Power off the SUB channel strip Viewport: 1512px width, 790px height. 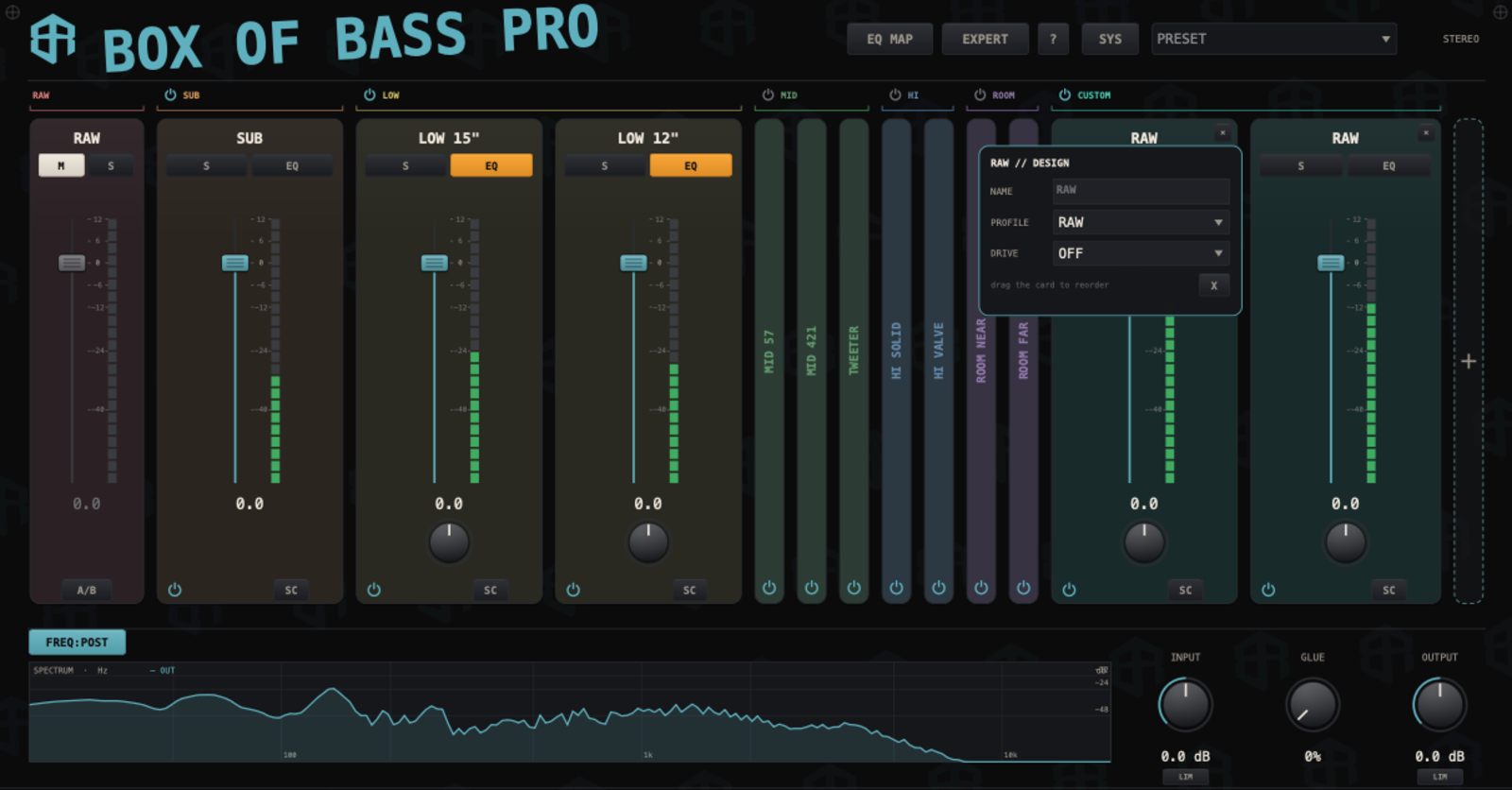point(175,590)
